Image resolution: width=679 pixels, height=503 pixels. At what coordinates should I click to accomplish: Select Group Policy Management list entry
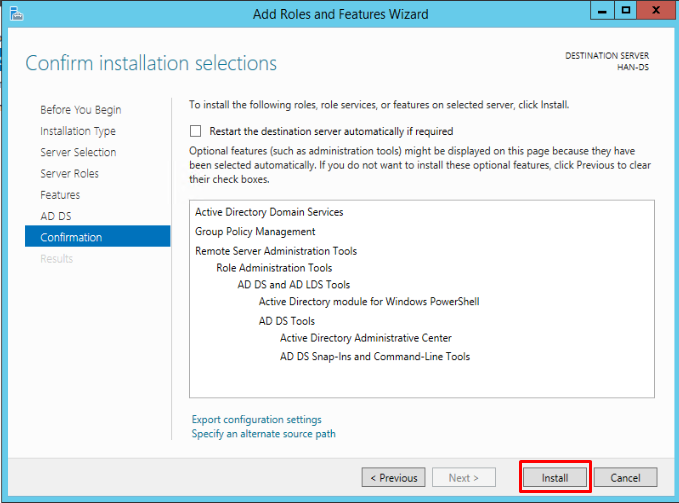[255, 232]
